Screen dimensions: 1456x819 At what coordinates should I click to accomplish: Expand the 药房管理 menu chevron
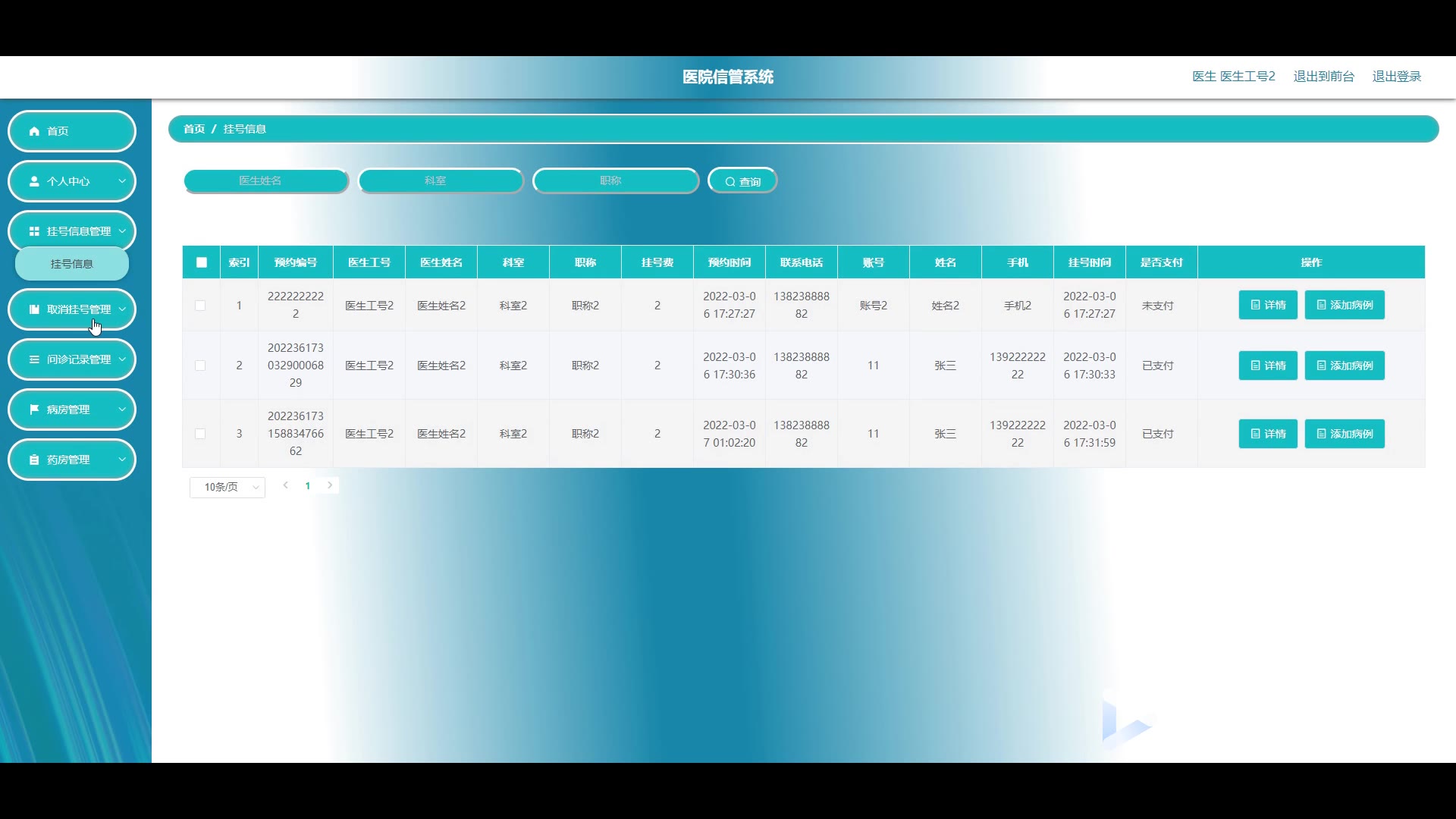[122, 460]
